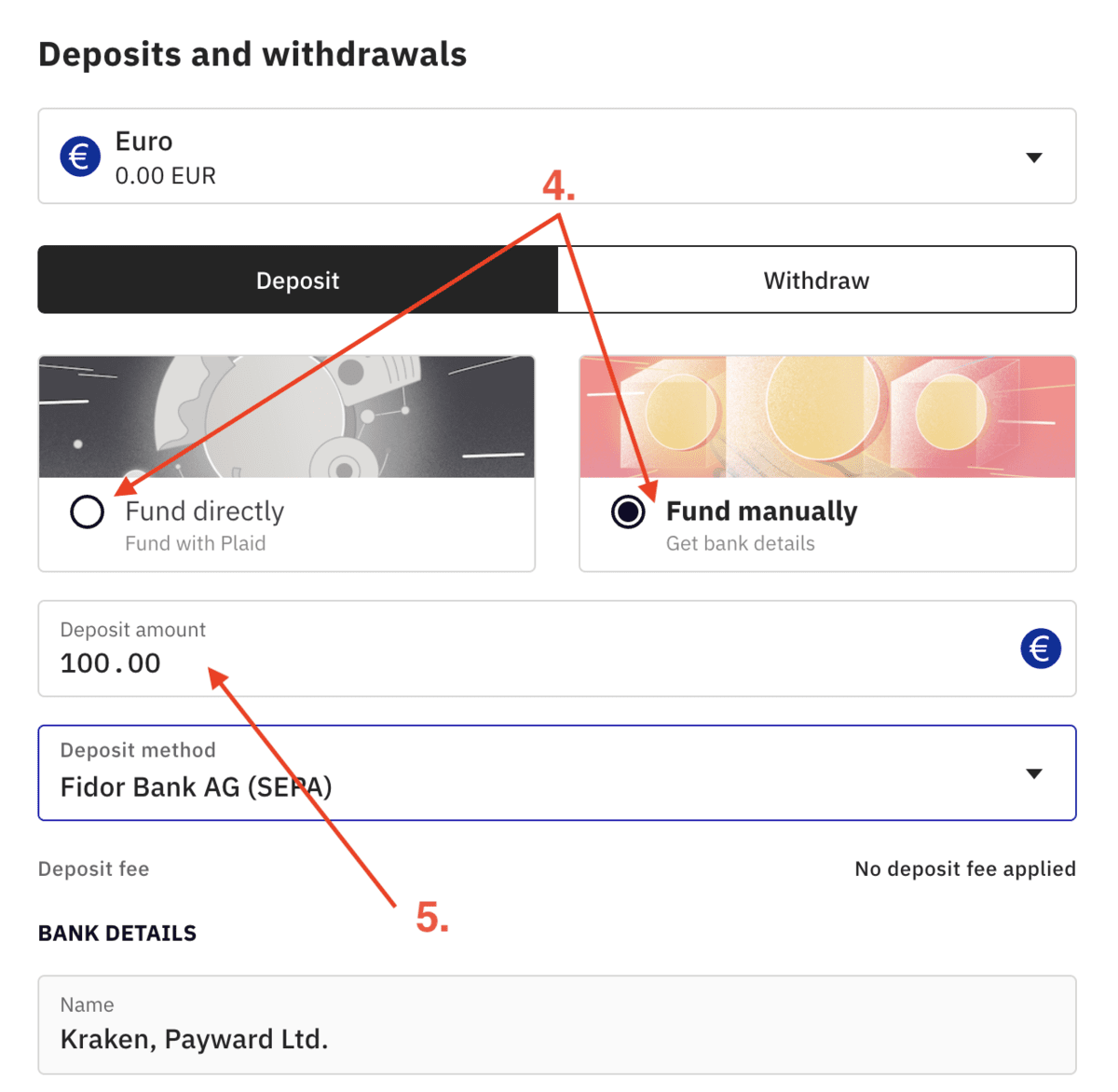Click the 0.00 EUR balance text
Screen dimensions: 1118x1092
(166, 176)
